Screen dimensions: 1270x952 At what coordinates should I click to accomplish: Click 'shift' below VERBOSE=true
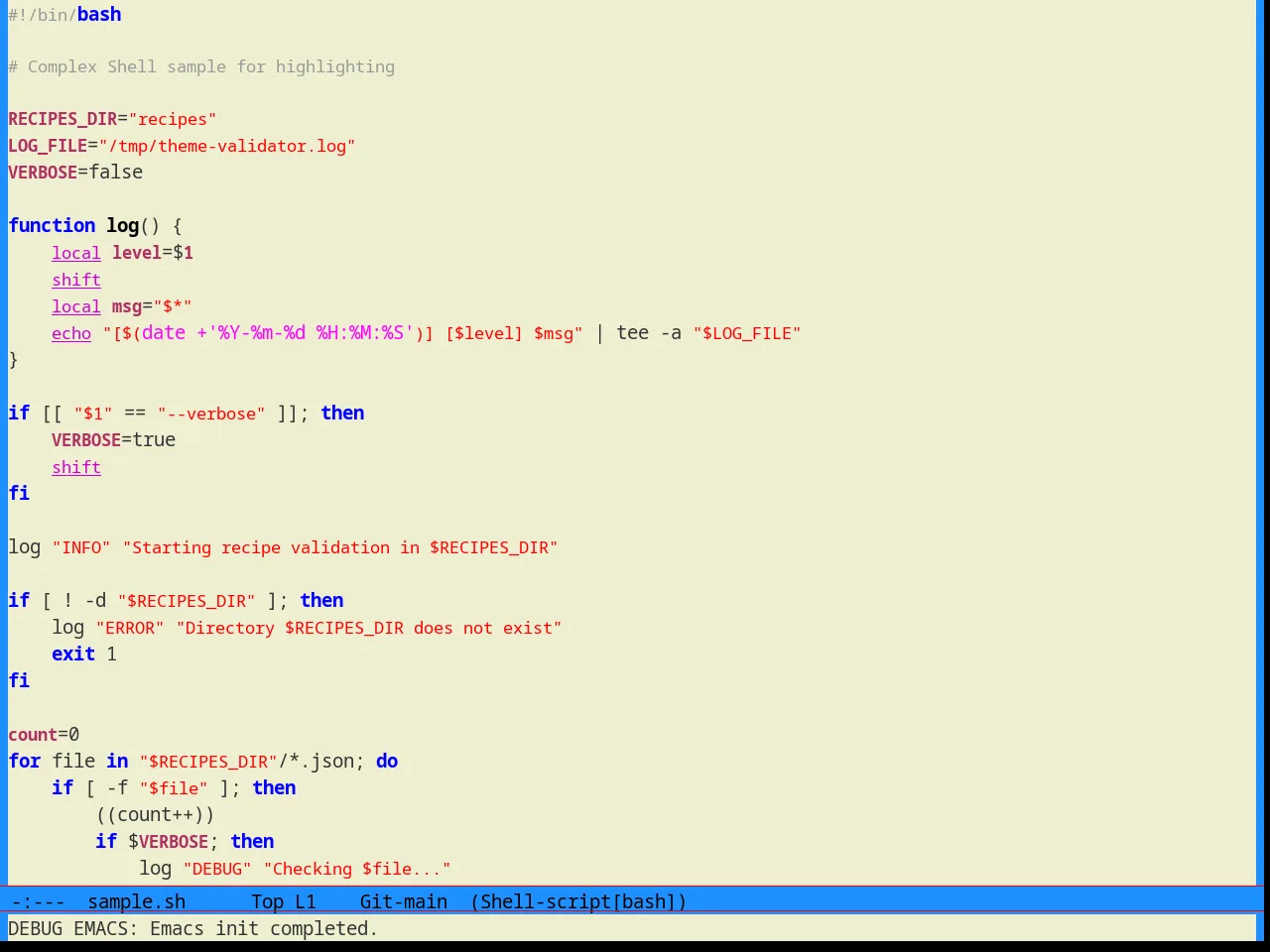click(x=76, y=467)
